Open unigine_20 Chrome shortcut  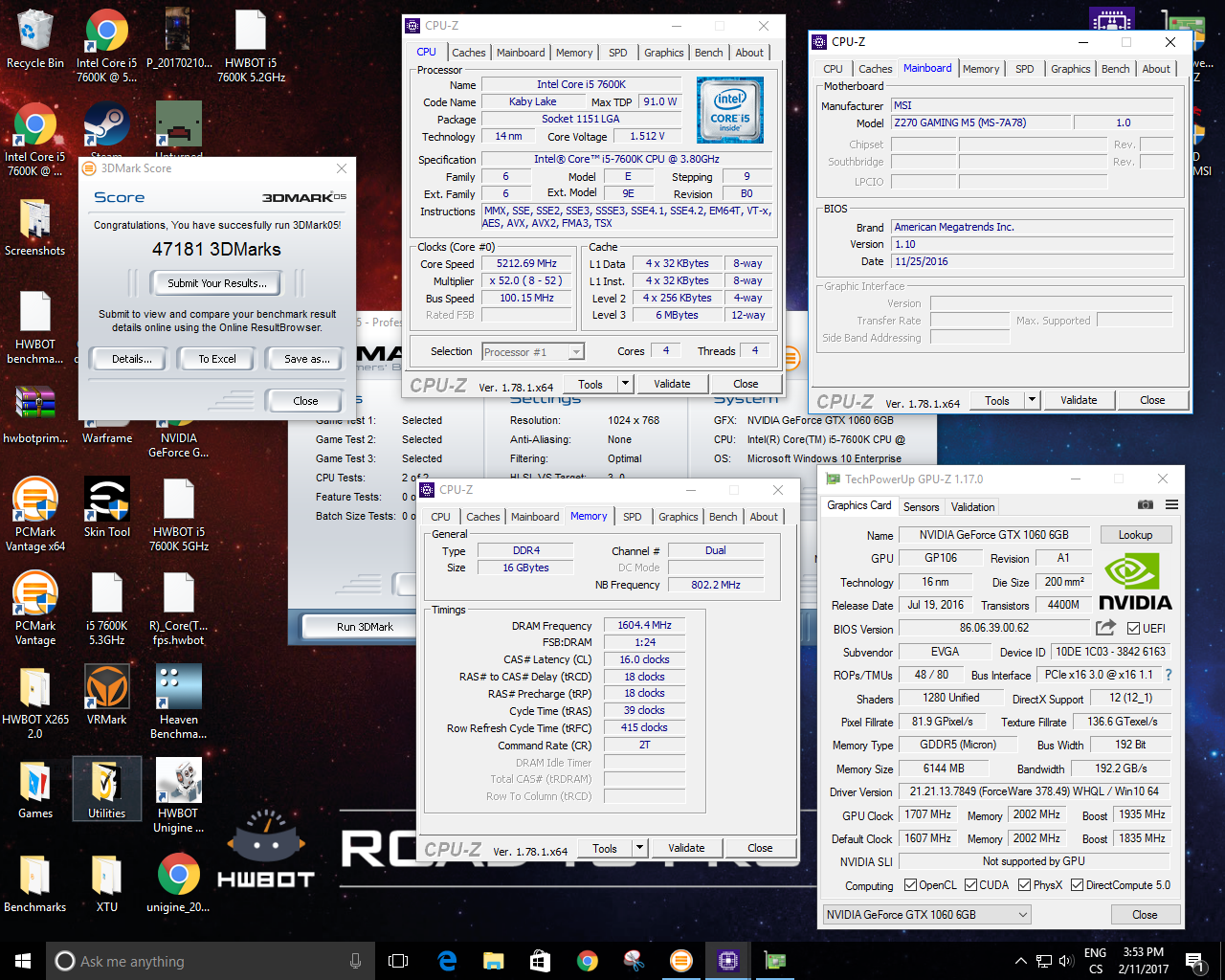(x=179, y=882)
